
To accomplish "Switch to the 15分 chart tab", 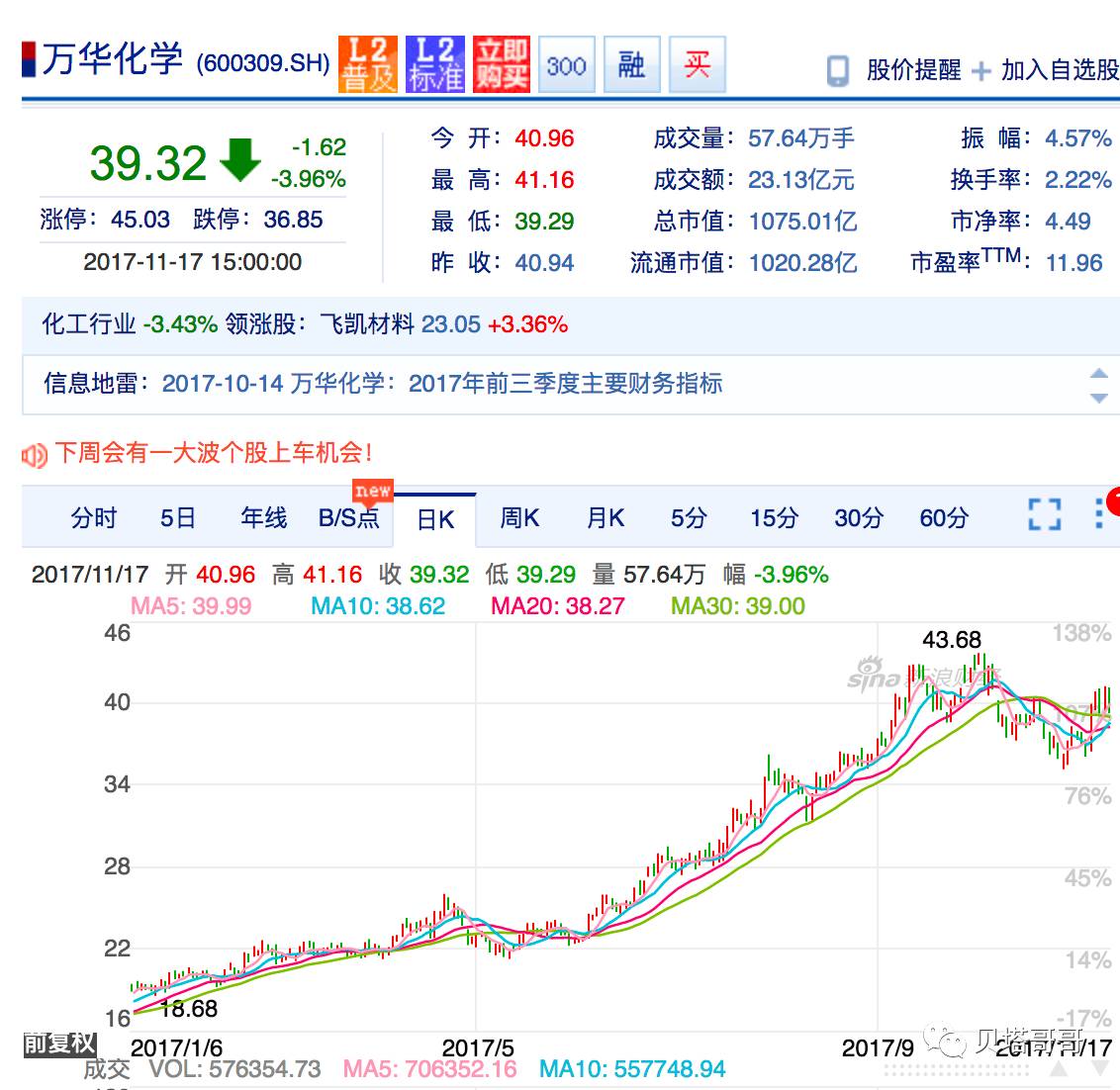I will pos(774,518).
